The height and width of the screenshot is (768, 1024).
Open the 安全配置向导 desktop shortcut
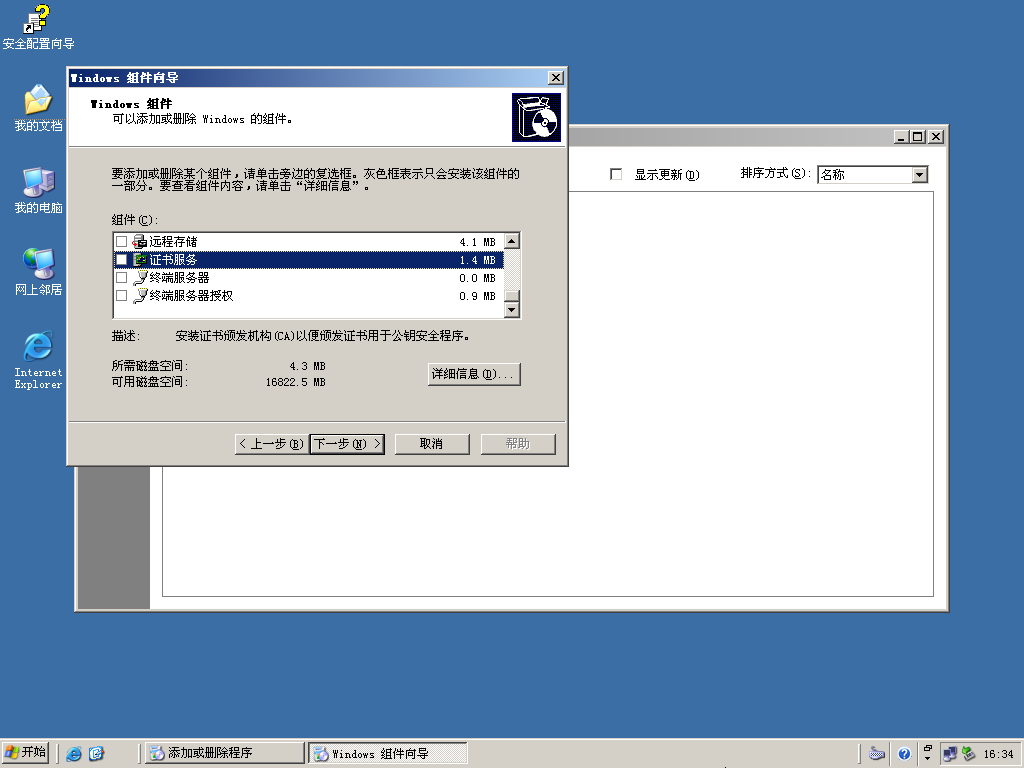37,27
